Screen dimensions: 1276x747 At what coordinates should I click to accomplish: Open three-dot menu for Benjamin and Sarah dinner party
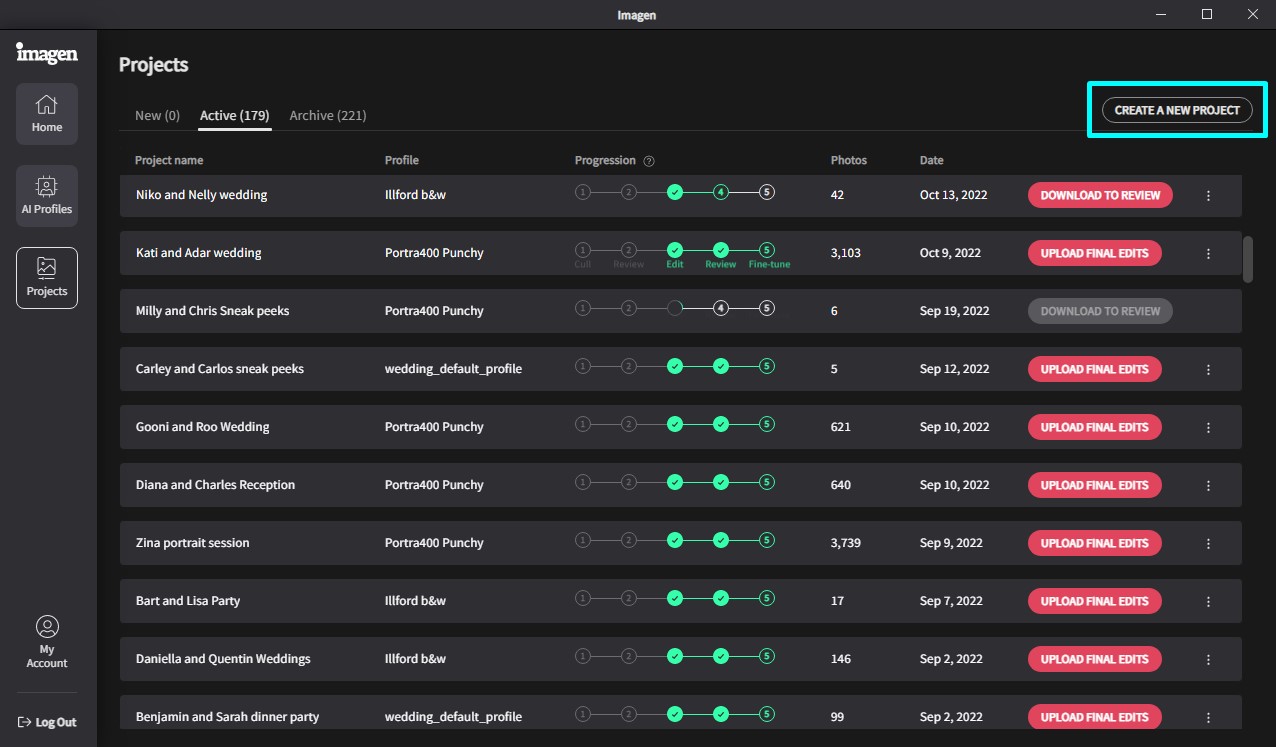[1208, 718]
